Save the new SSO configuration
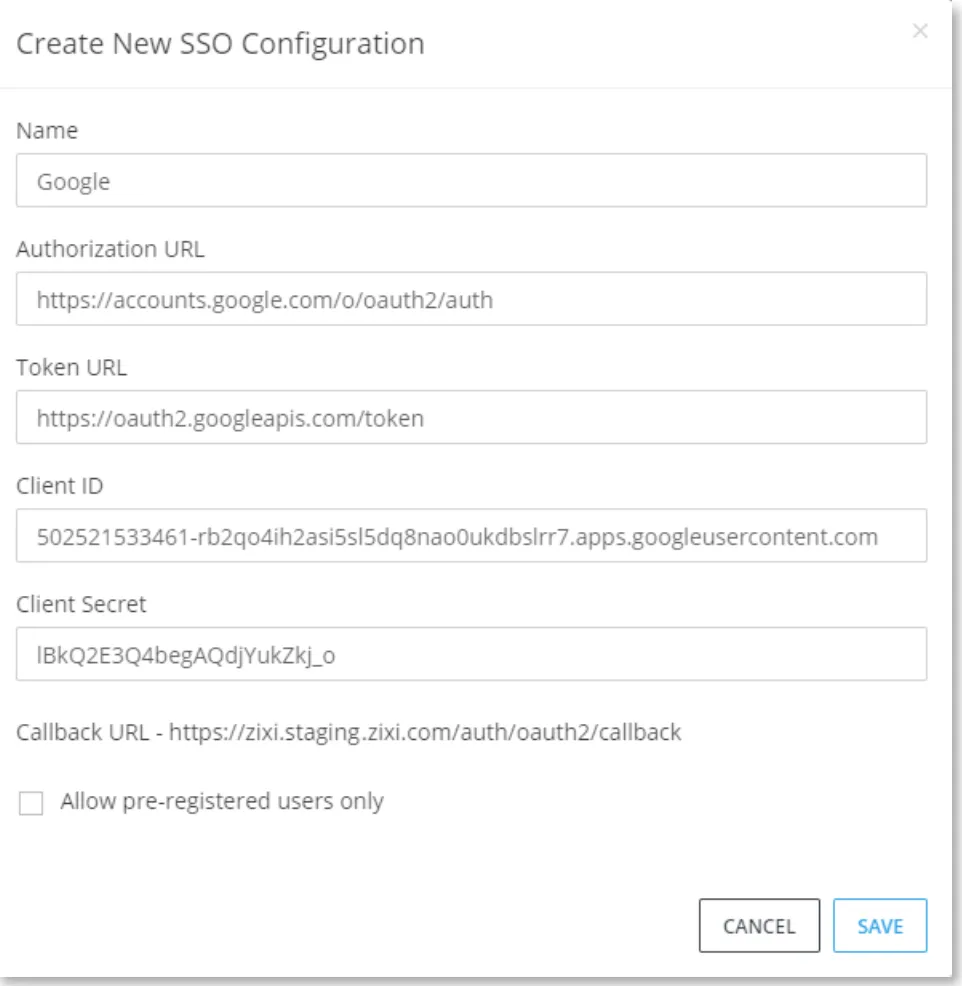 point(880,926)
